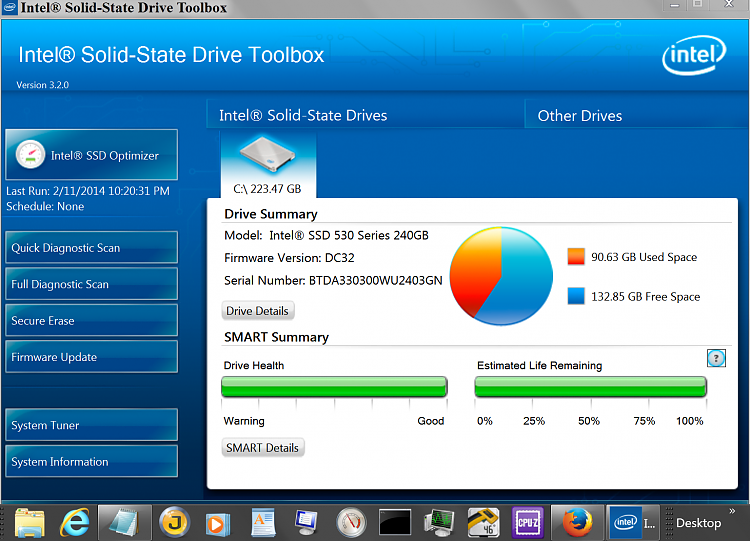
Task: Click the Drive Details button
Action: (257, 311)
